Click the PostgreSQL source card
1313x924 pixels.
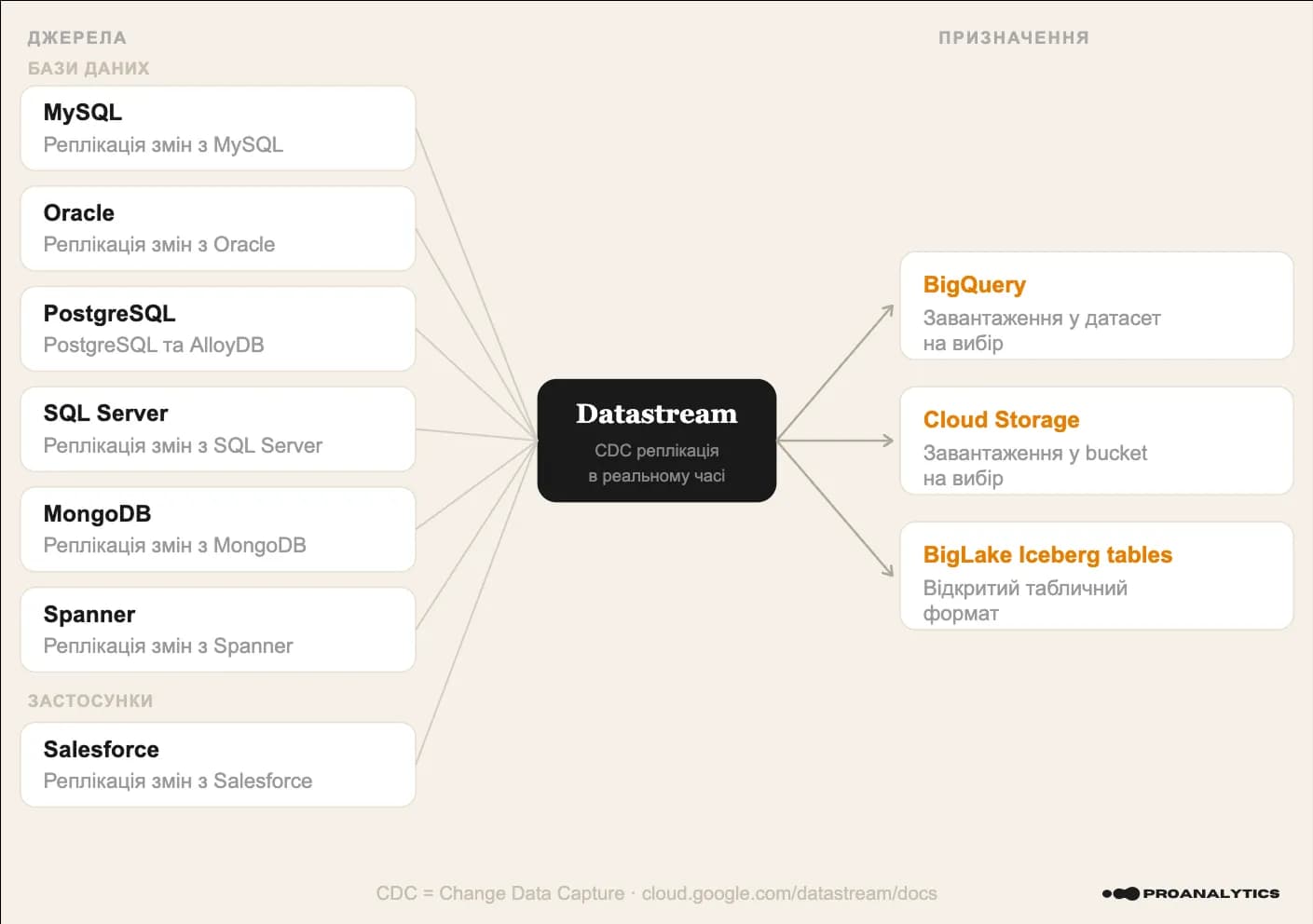[217, 329]
